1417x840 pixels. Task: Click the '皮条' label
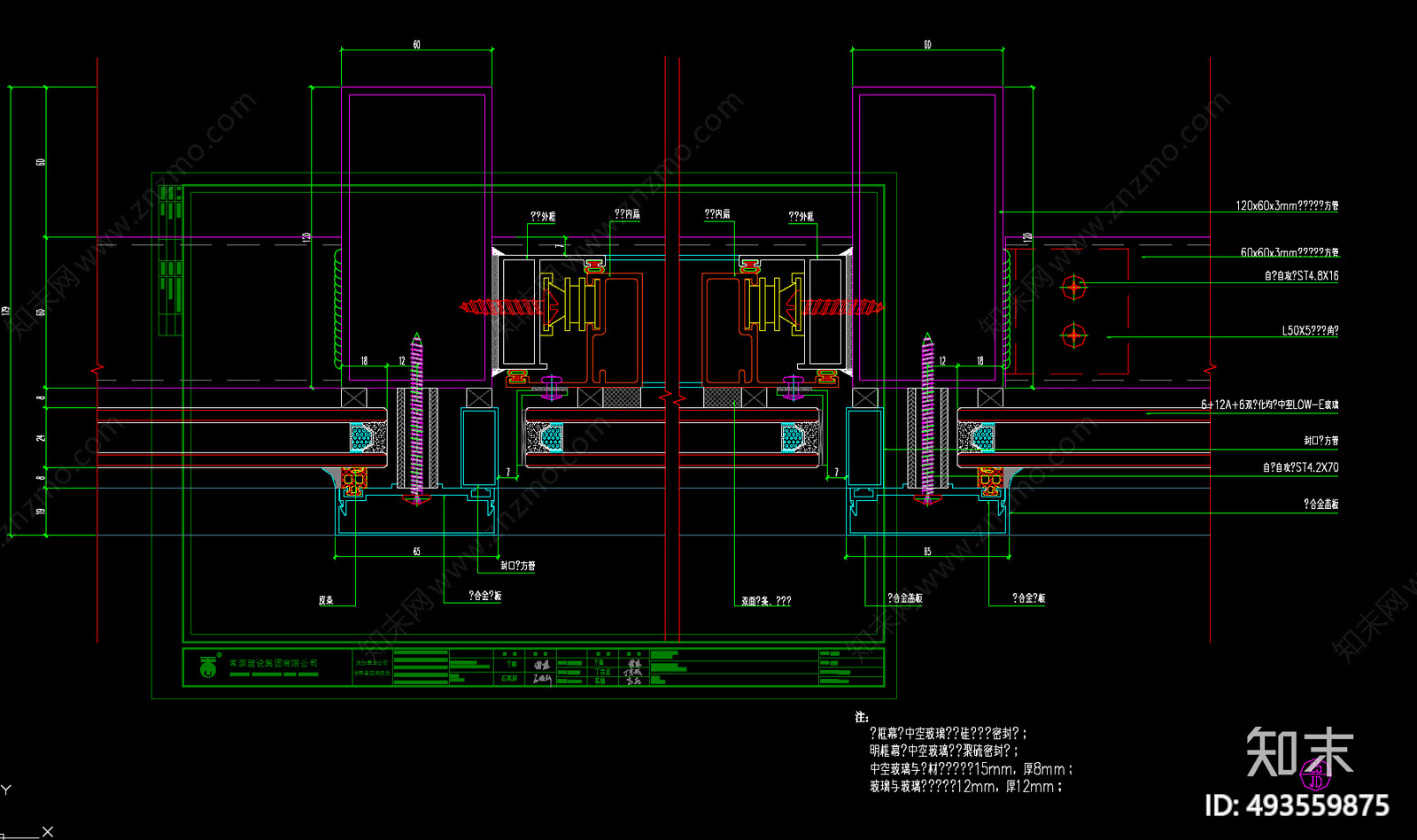click(x=326, y=600)
